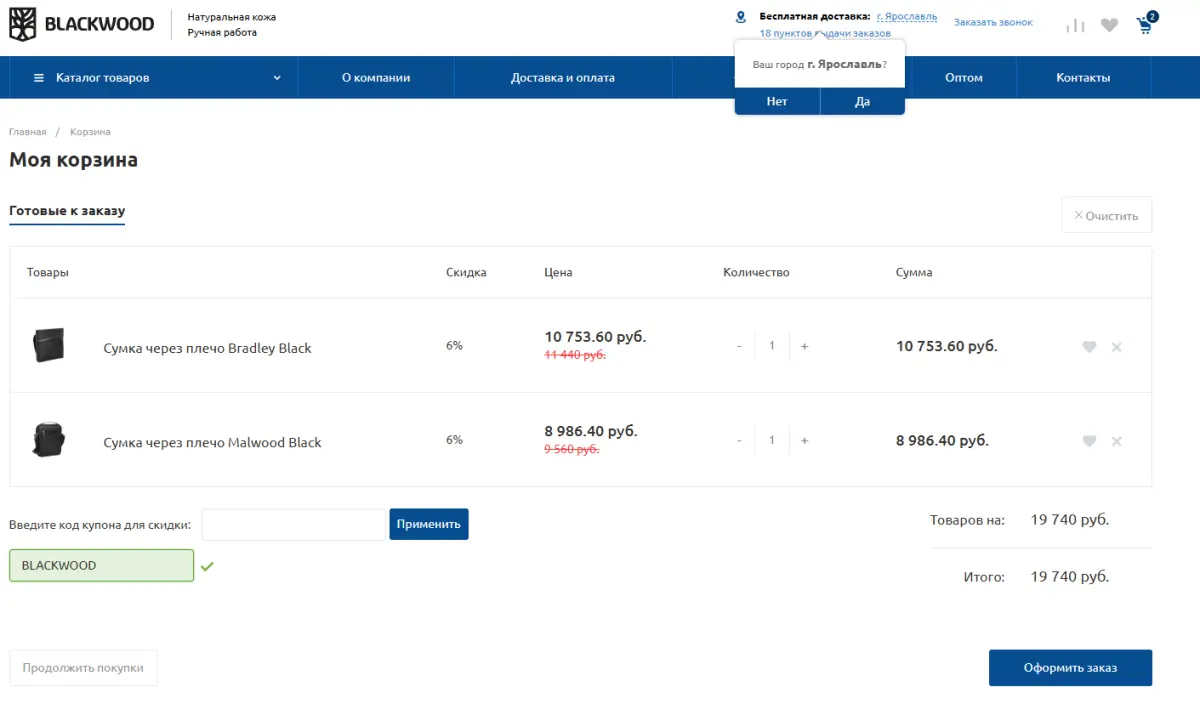
Task: Select the Готовые к заказу tab
Action: coord(67,211)
